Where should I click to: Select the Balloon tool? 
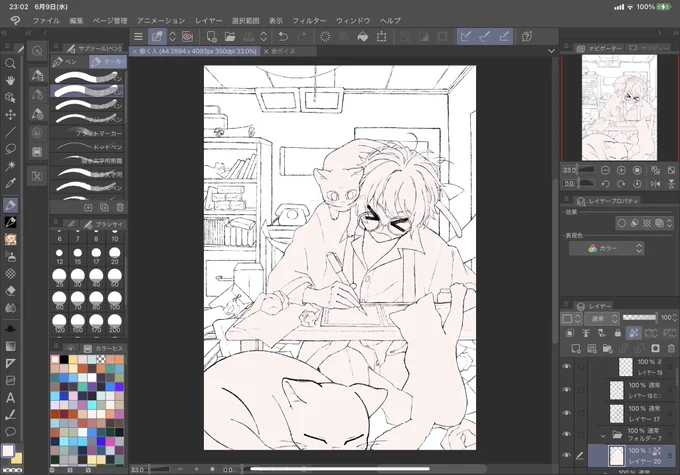click(x=10, y=432)
